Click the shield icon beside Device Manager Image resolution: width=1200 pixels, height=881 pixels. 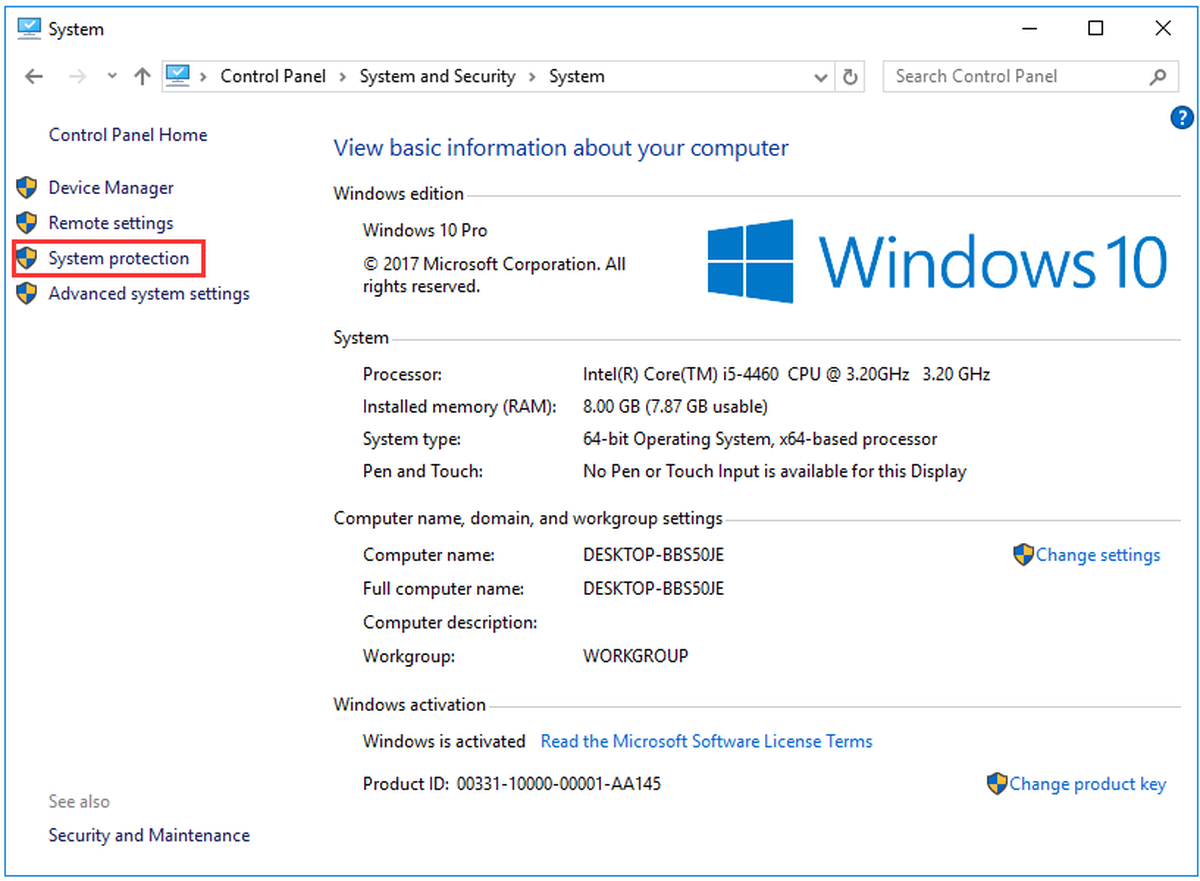(27, 188)
